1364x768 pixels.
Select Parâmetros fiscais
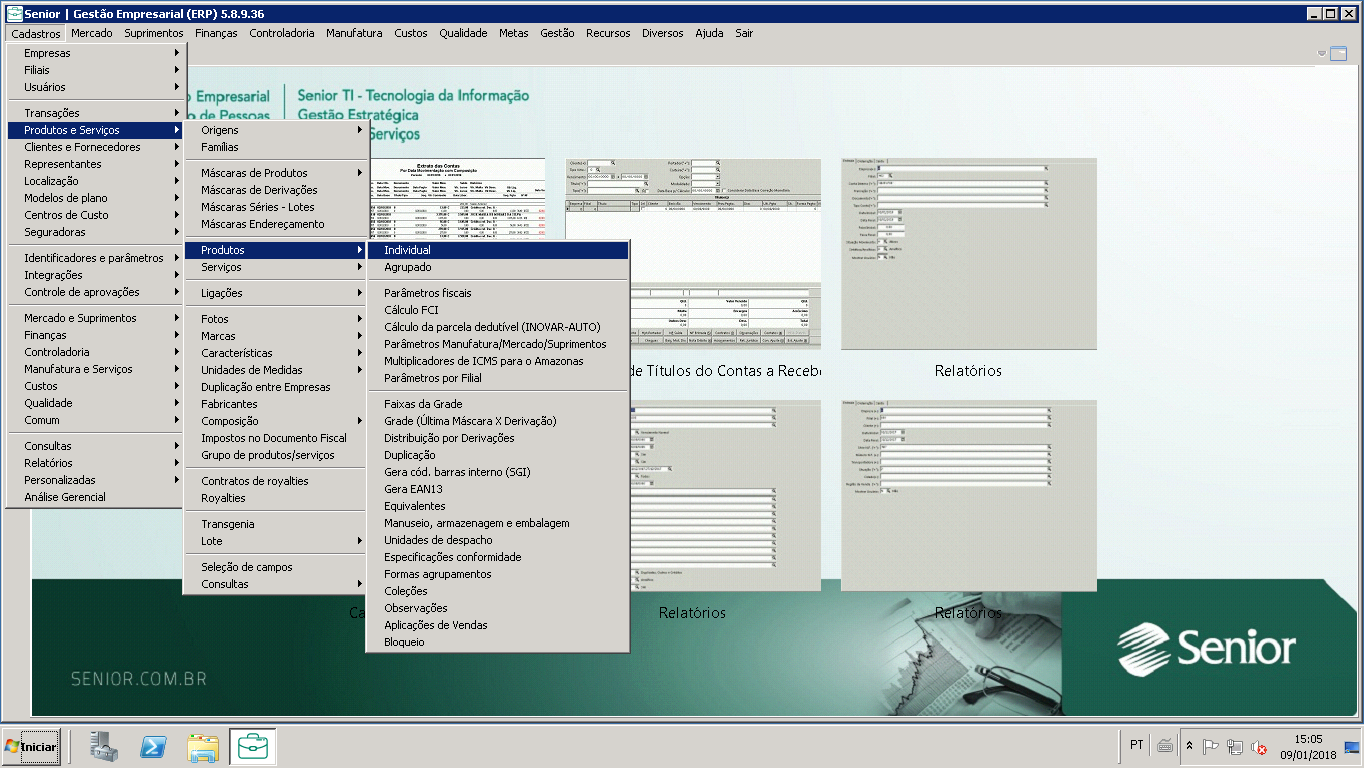click(x=498, y=293)
